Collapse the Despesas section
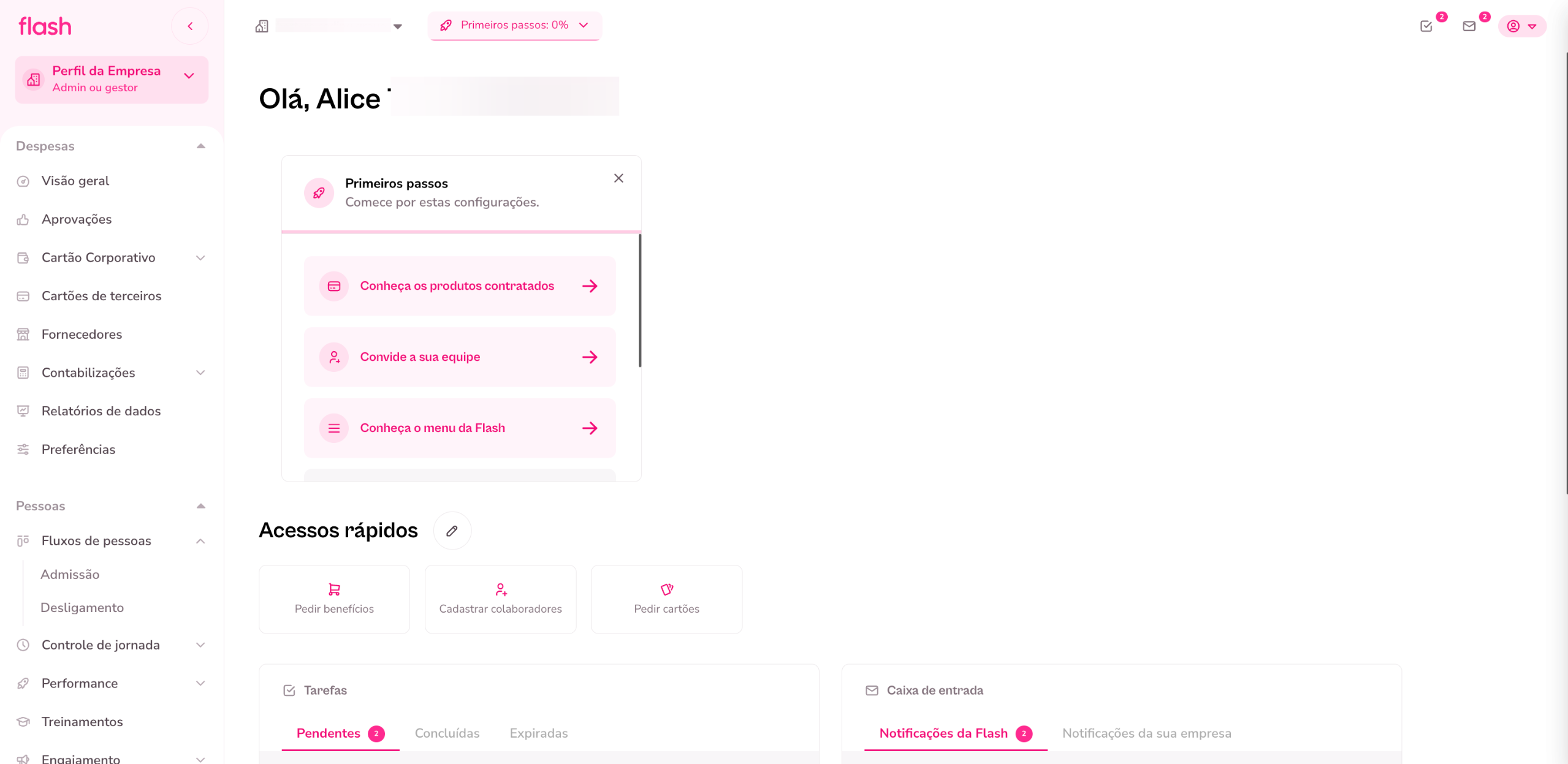1568x764 pixels. (200, 146)
